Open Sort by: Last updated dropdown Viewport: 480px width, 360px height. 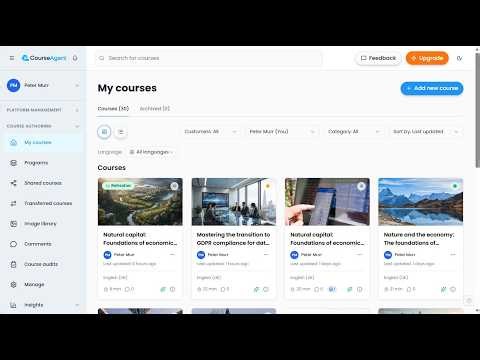(x=426, y=132)
